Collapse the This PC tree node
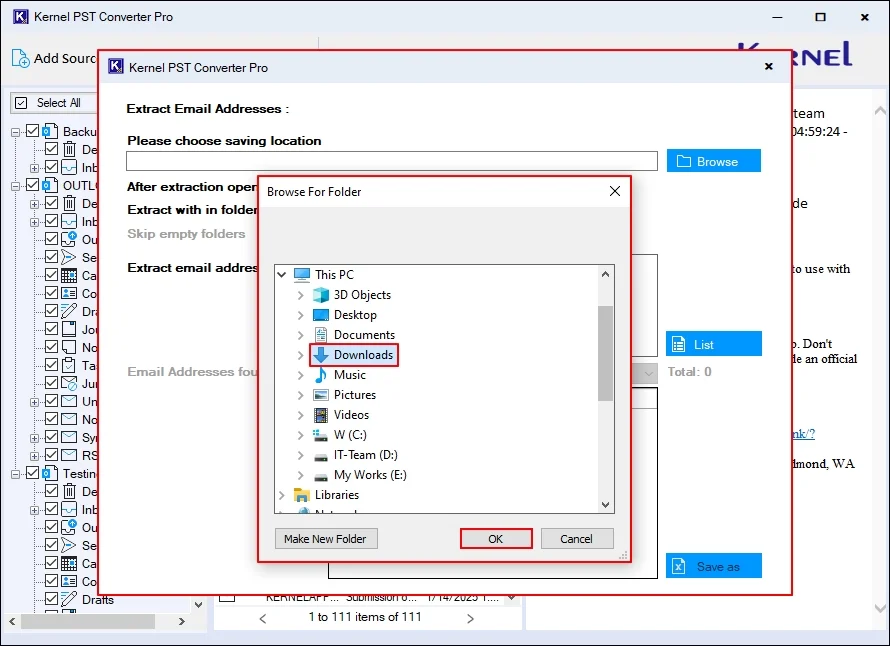The width and height of the screenshot is (890, 646). (282, 275)
